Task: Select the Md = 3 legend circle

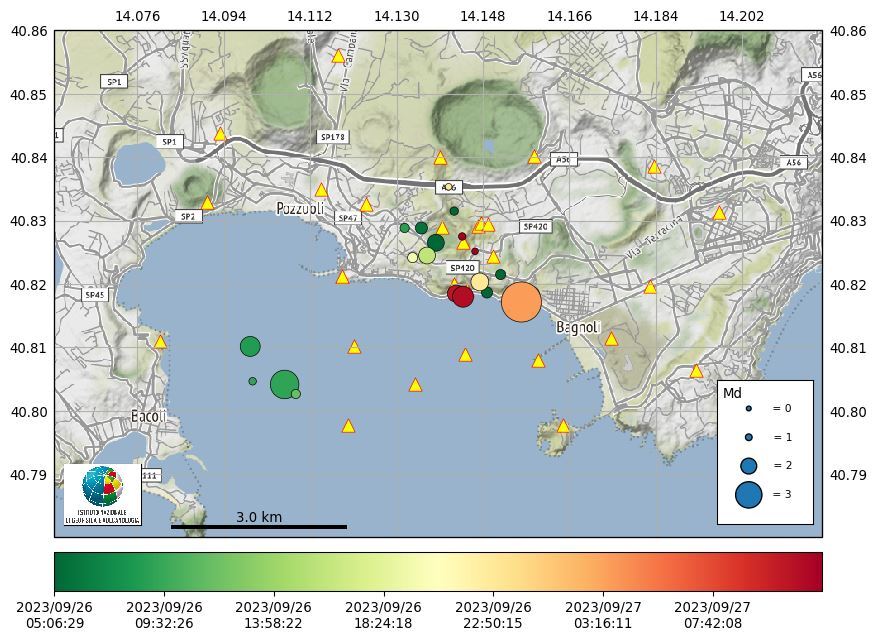Action: (748, 494)
